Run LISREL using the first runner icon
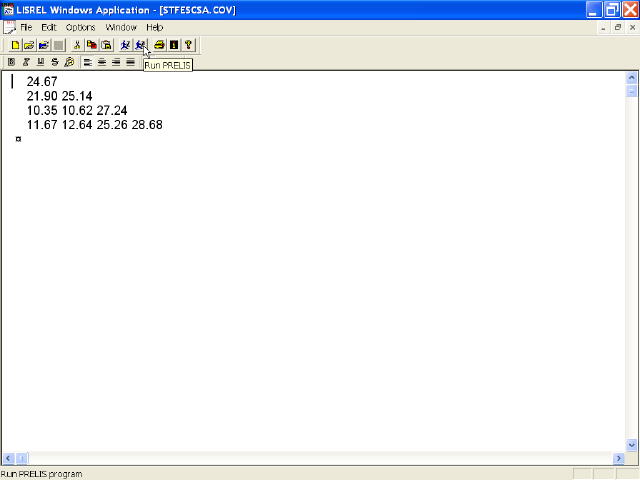The image size is (640, 480). 125,45
